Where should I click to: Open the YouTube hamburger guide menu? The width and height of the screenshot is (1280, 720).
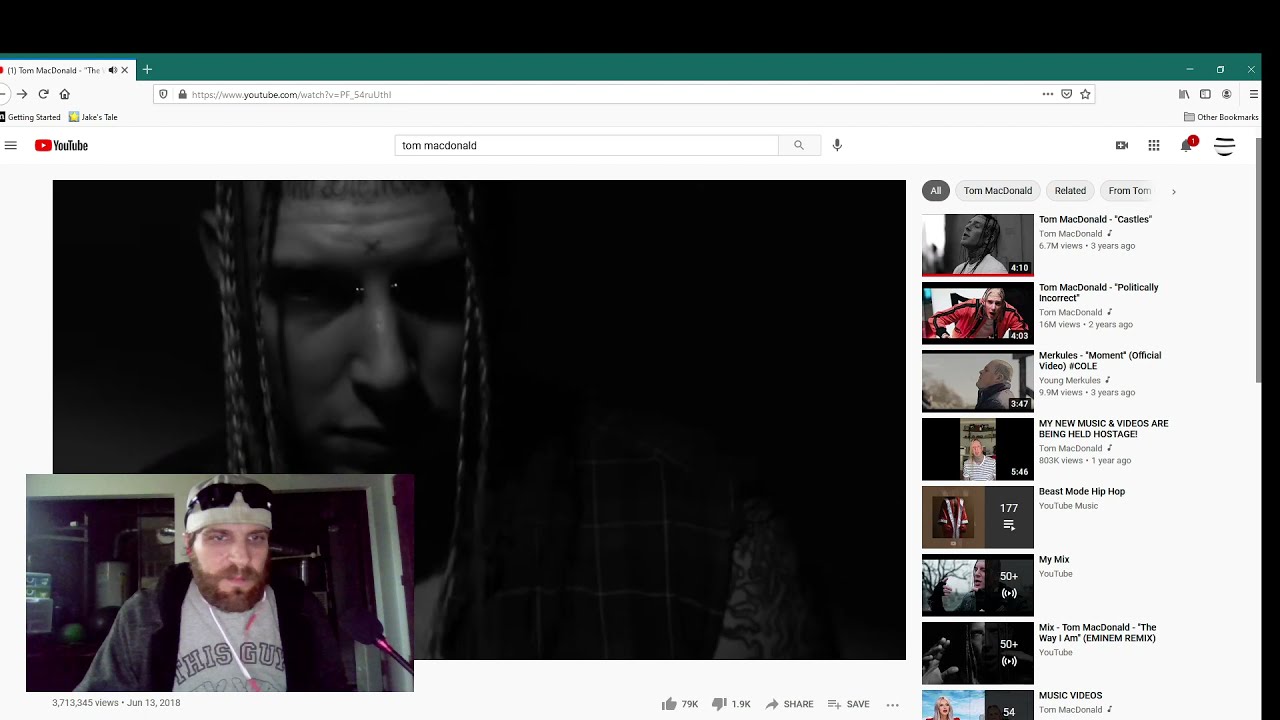pyautogui.click(x=11, y=145)
